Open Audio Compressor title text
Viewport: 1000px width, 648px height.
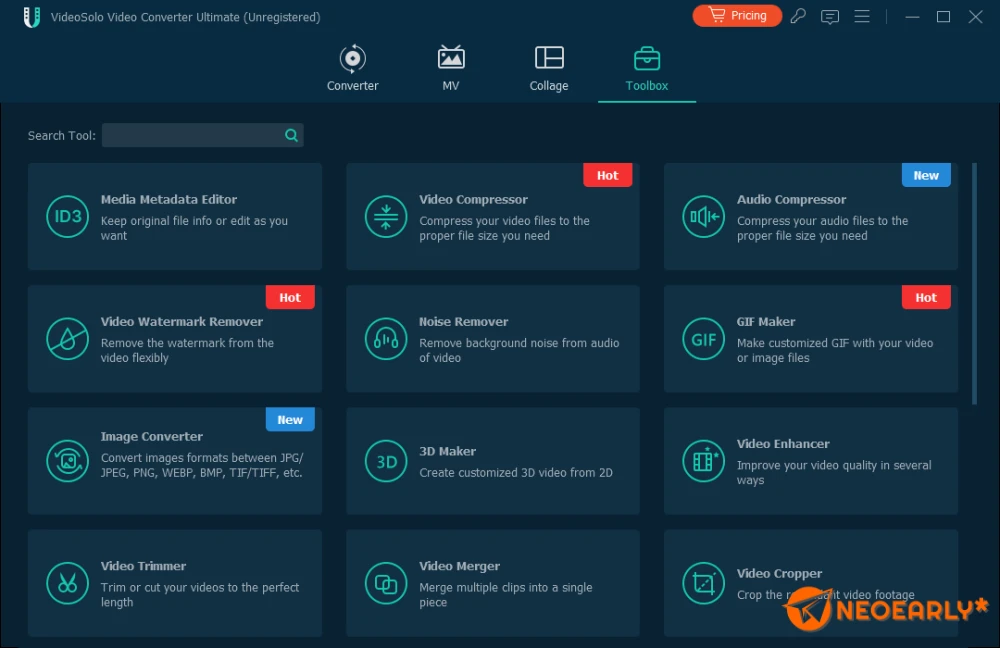tap(791, 199)
